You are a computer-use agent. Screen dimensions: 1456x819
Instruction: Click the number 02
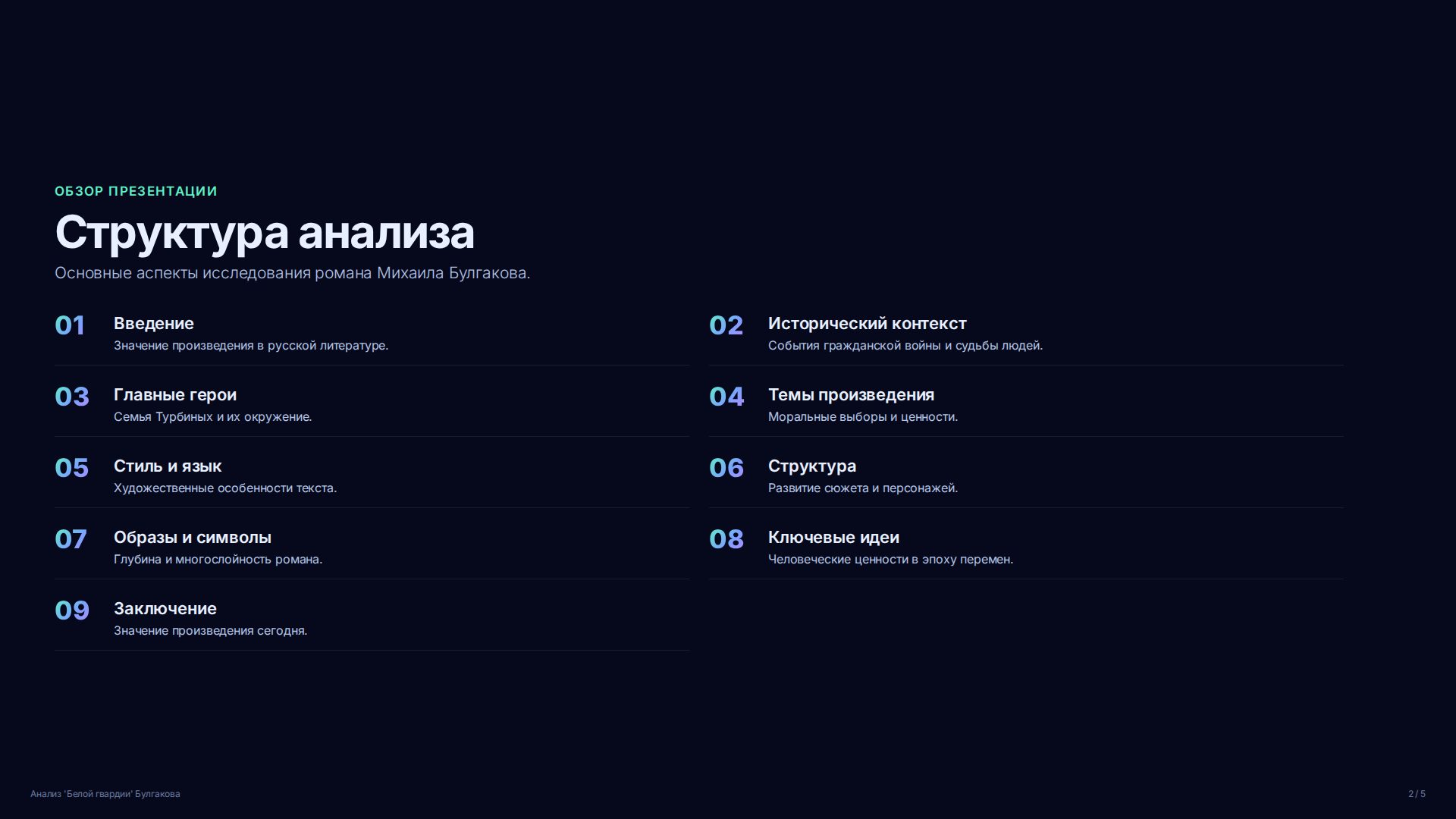pyautogui.click(x=726, y=325)
